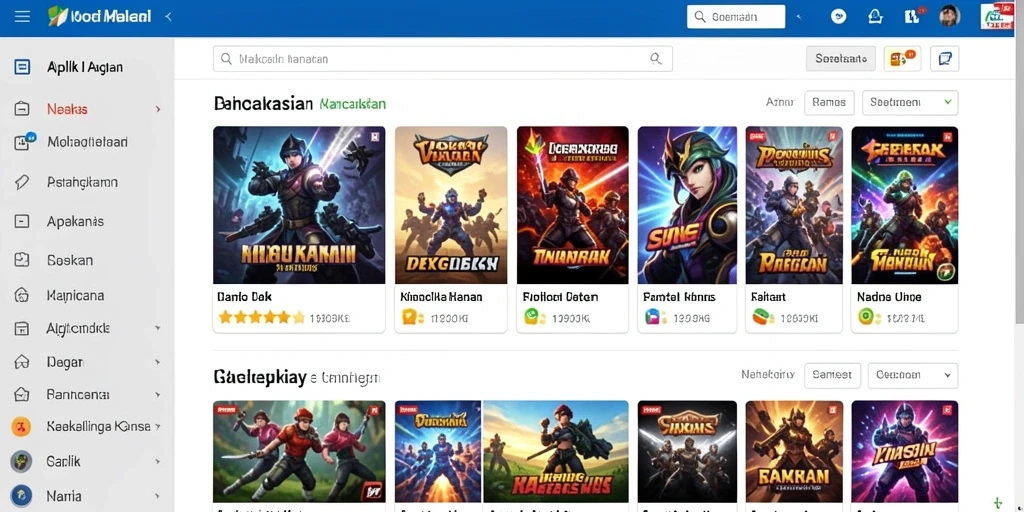Expand the Keakallinga Kanse chevron

pyautogui.click(x=157, y=427)
